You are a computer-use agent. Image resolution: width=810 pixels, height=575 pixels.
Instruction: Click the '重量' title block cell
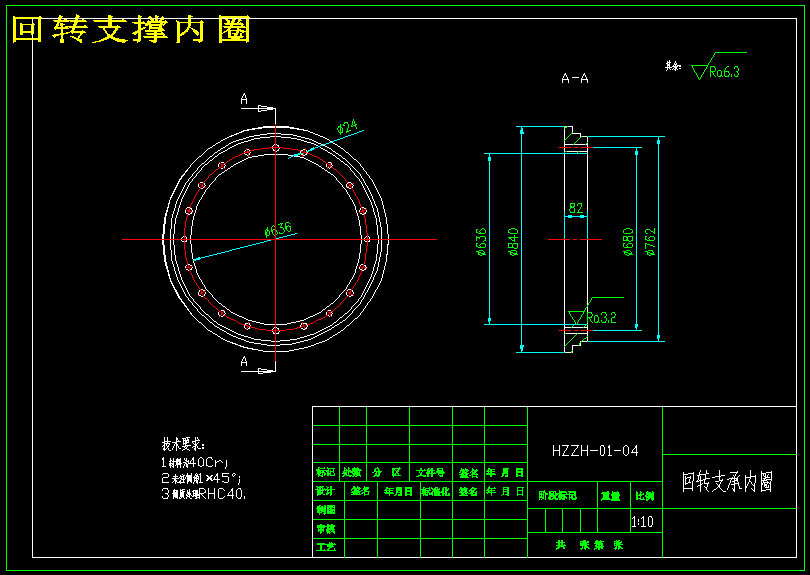click(610, 496)
